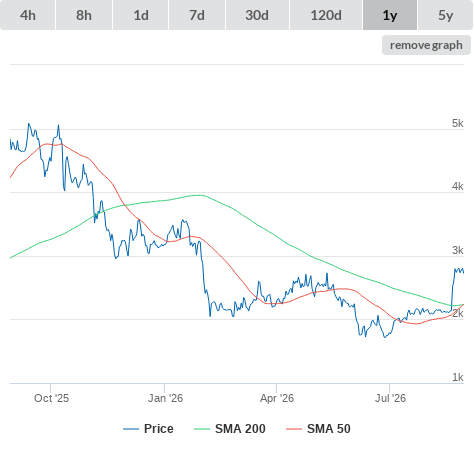The height and width of the screenshot is (455, 474).
Task: Click the Jul '26 axis label
Action: (390, 398)
